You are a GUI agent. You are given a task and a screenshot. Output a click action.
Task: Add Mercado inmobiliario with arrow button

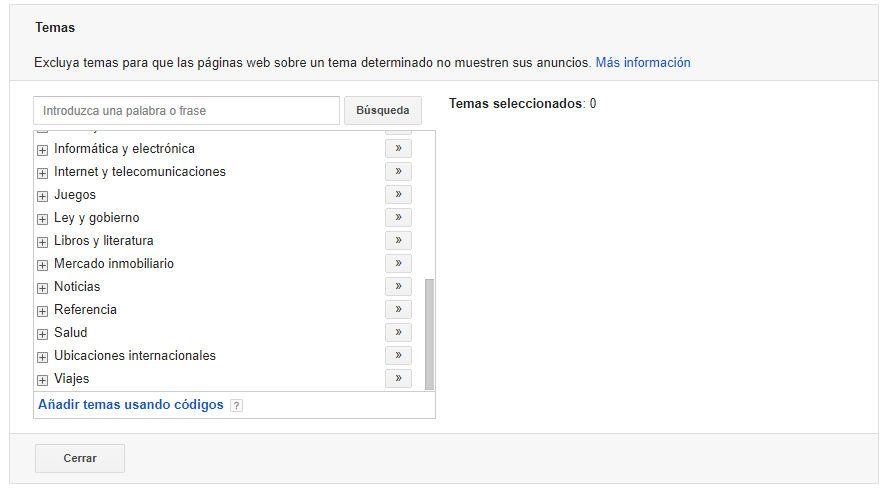(398, 264)
